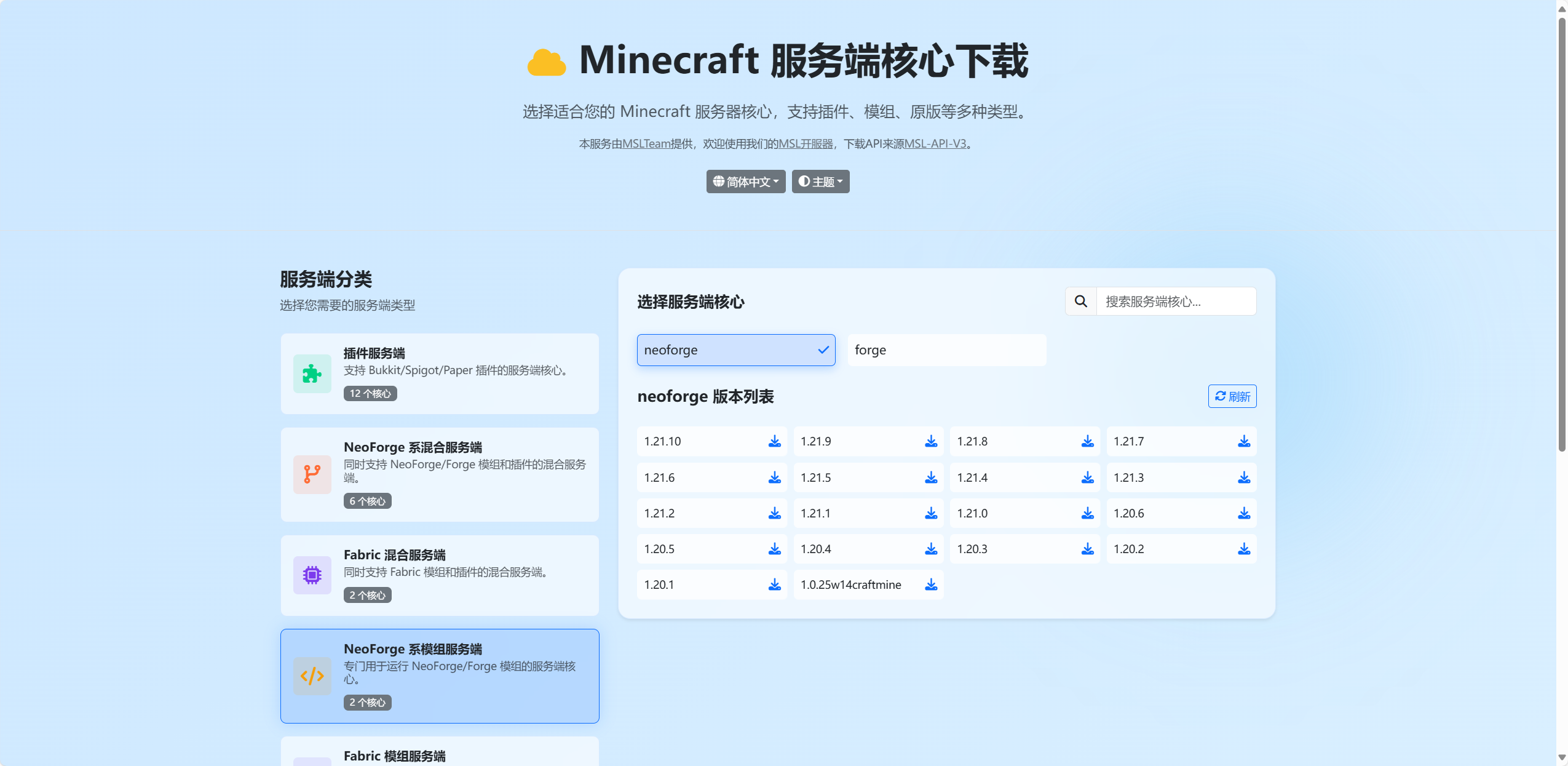
Task: Open the MSLTeam link
Action: click(x=646, y=144)
